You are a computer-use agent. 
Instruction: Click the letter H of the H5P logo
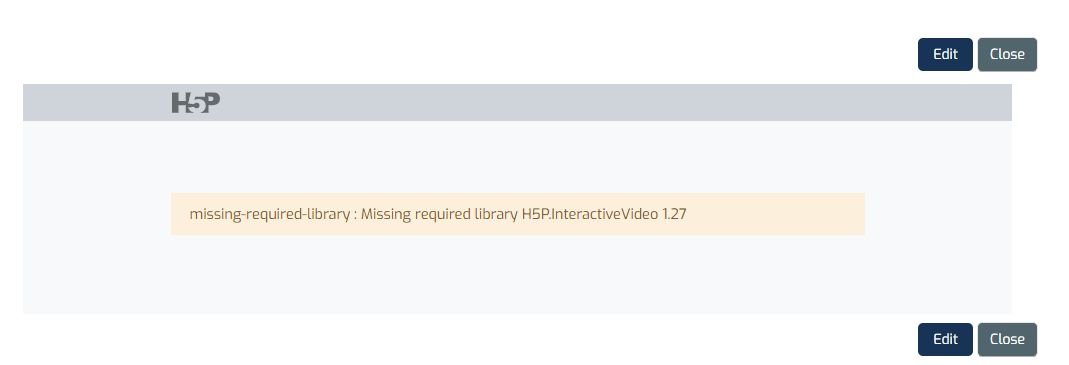point(180,103)
